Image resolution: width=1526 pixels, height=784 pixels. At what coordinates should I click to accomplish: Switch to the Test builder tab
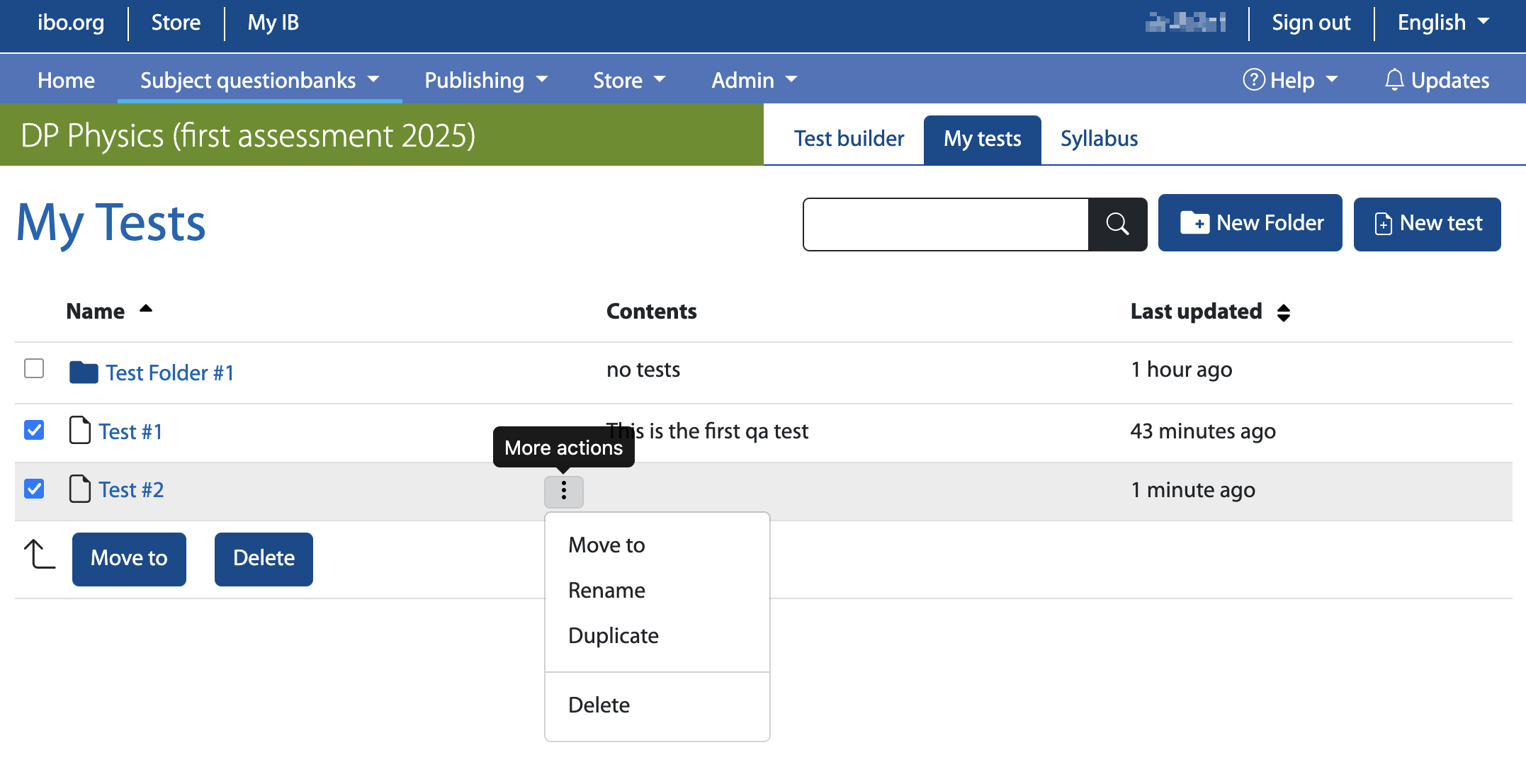point(849,139)
